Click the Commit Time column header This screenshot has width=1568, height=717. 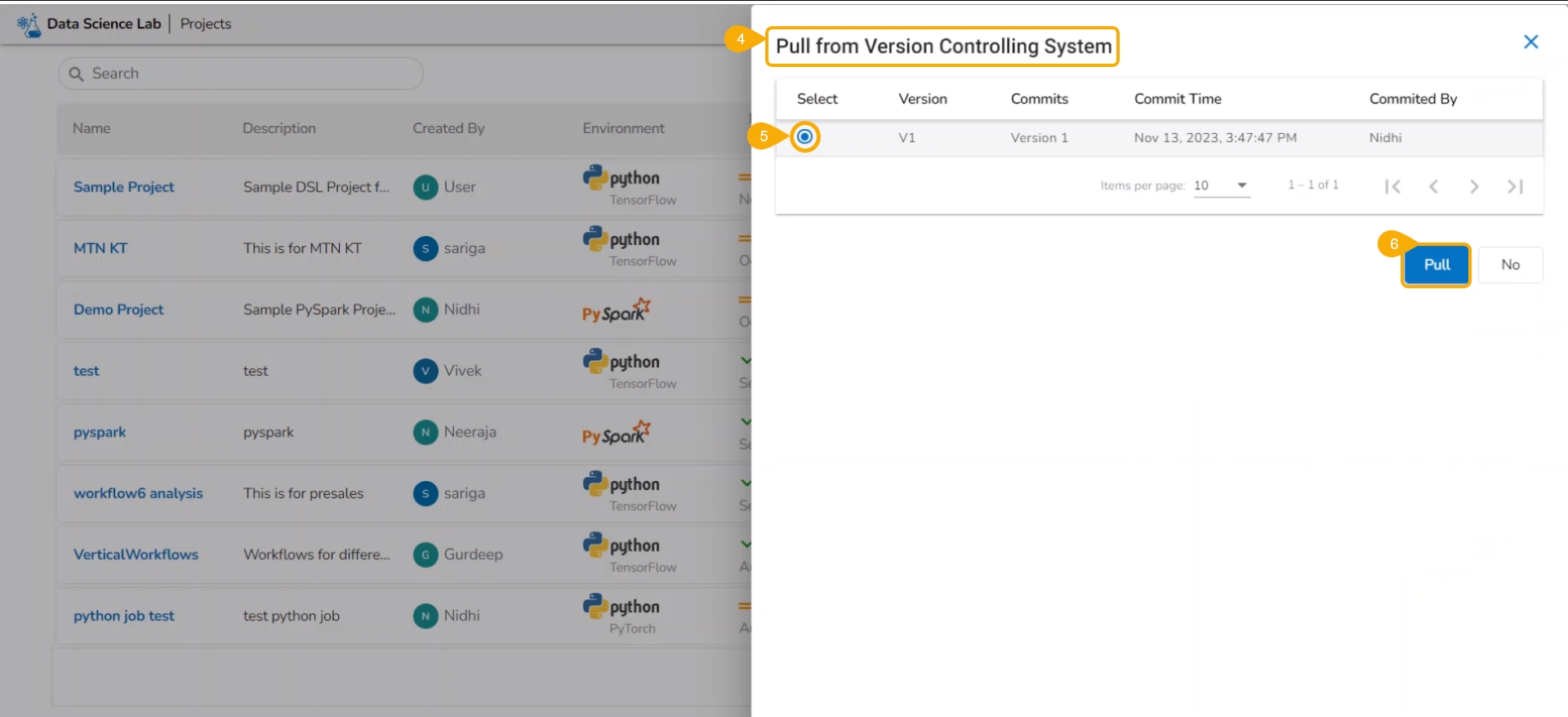tap(1177, 99)
